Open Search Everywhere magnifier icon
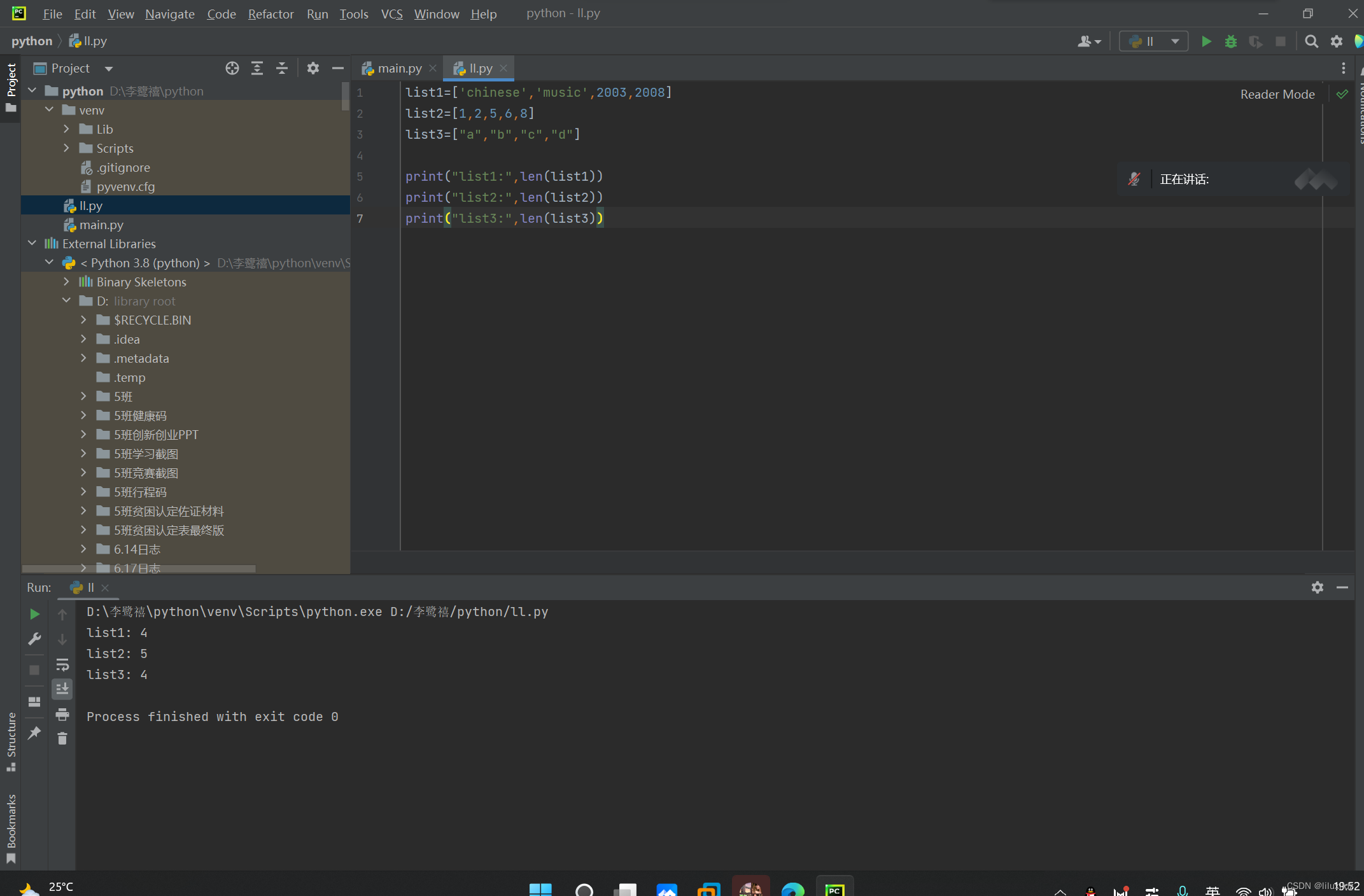Image resolution: width=1364 pixels, height=896 pixels. point(1311,42)
